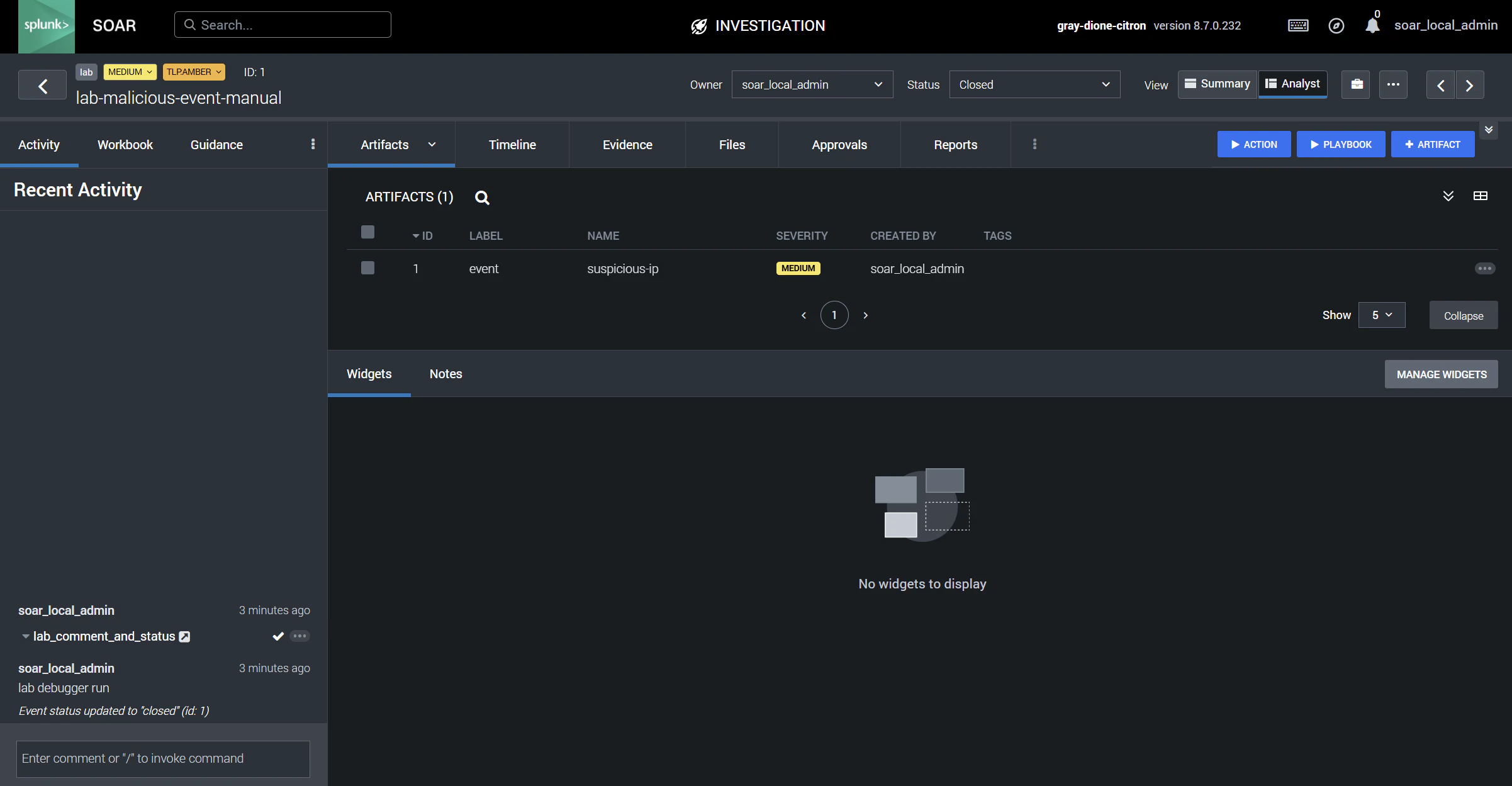
Task: Go to next event arrow
Action: point(1469,85)
